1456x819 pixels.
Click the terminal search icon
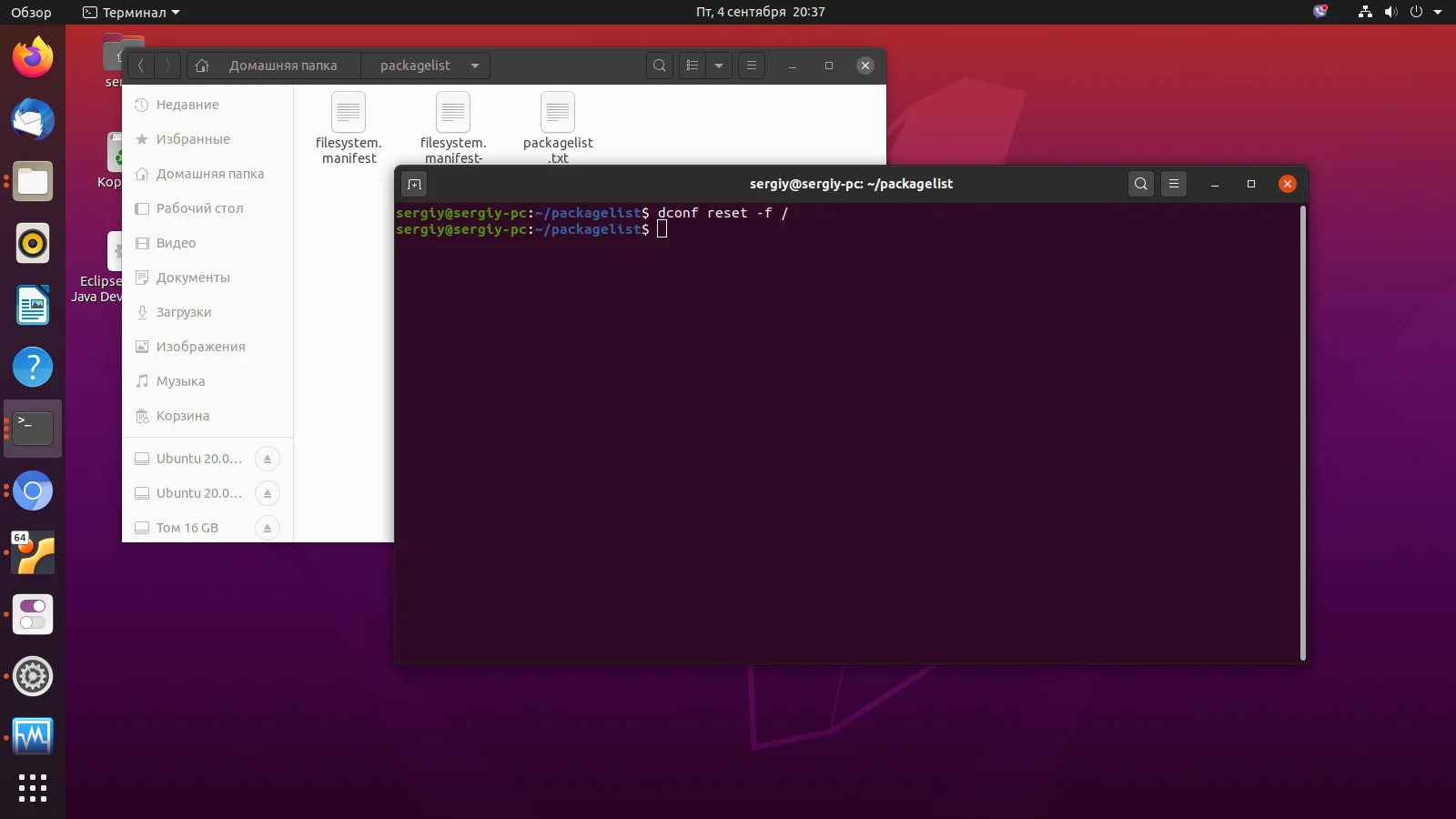[x=1140, y=184]
